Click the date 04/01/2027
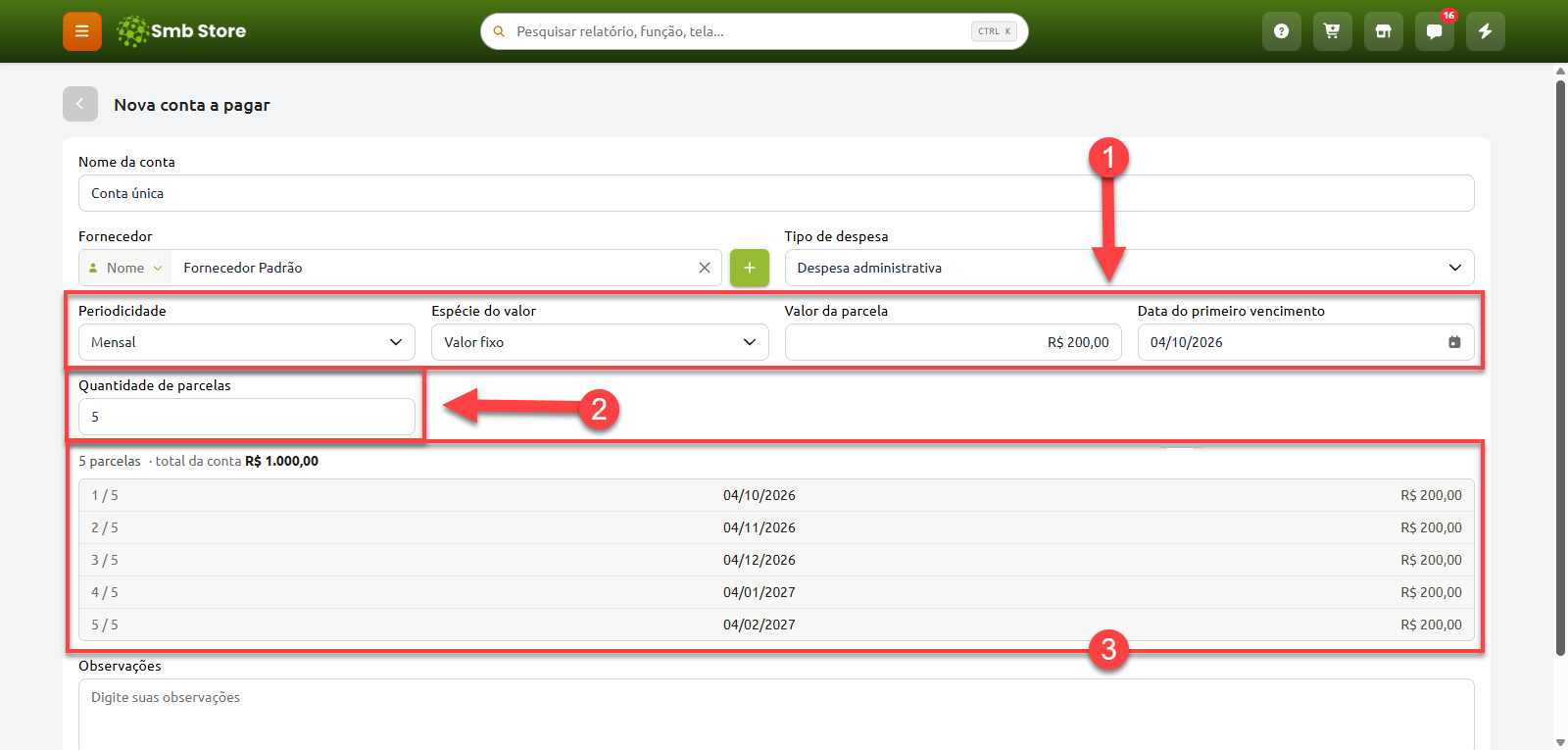 tap(759, 592)
